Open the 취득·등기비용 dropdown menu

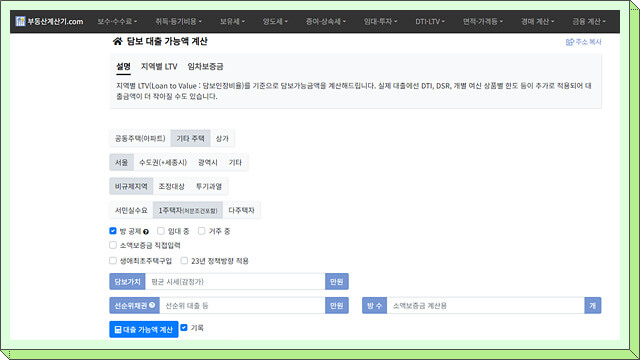coord(178,21)
